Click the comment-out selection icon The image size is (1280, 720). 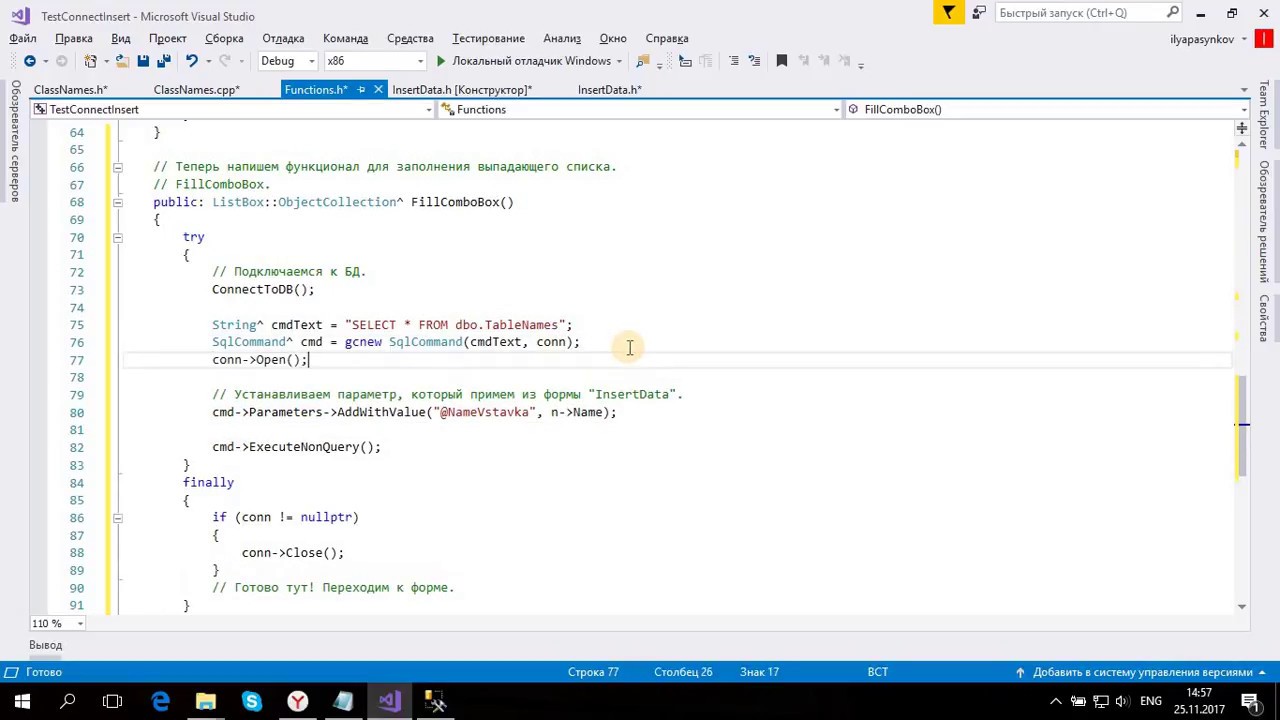click(734, 61)
